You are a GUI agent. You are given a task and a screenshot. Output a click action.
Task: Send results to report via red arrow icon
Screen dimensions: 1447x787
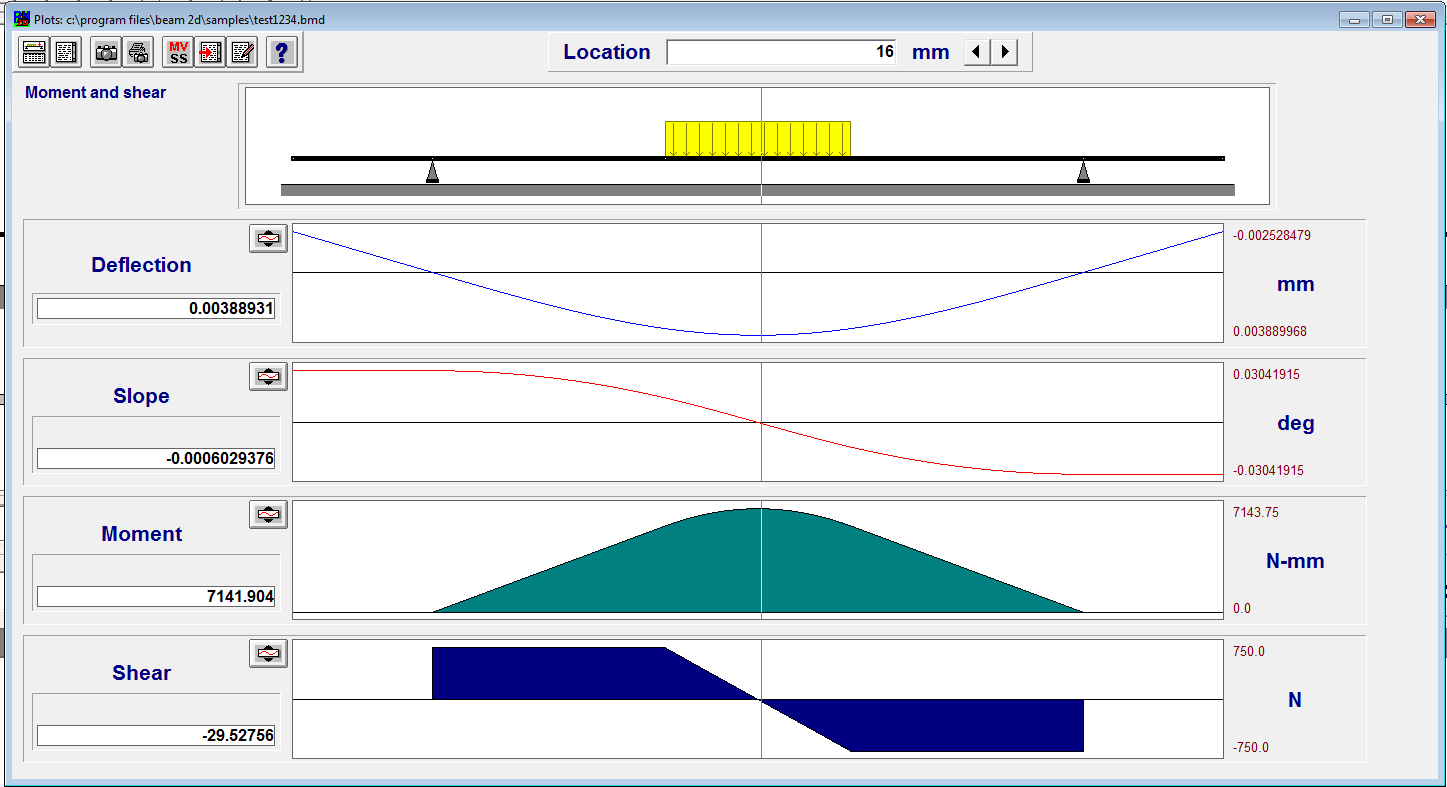tap(210, 52)
